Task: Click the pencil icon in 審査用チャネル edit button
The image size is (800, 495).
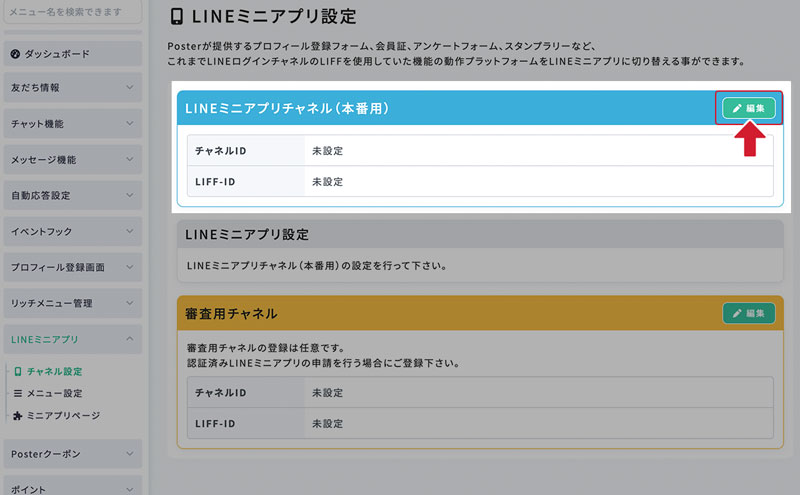Action: pos(737,313)
